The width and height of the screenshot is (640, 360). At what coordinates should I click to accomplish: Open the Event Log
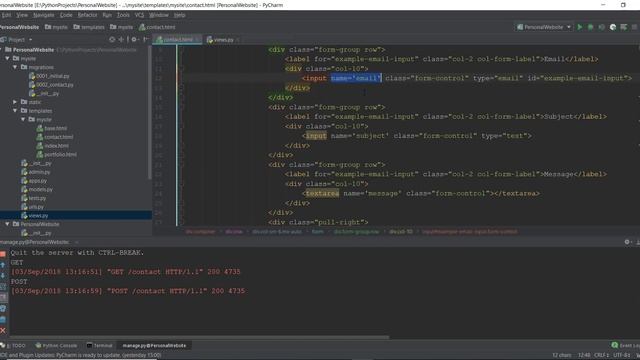626,345
